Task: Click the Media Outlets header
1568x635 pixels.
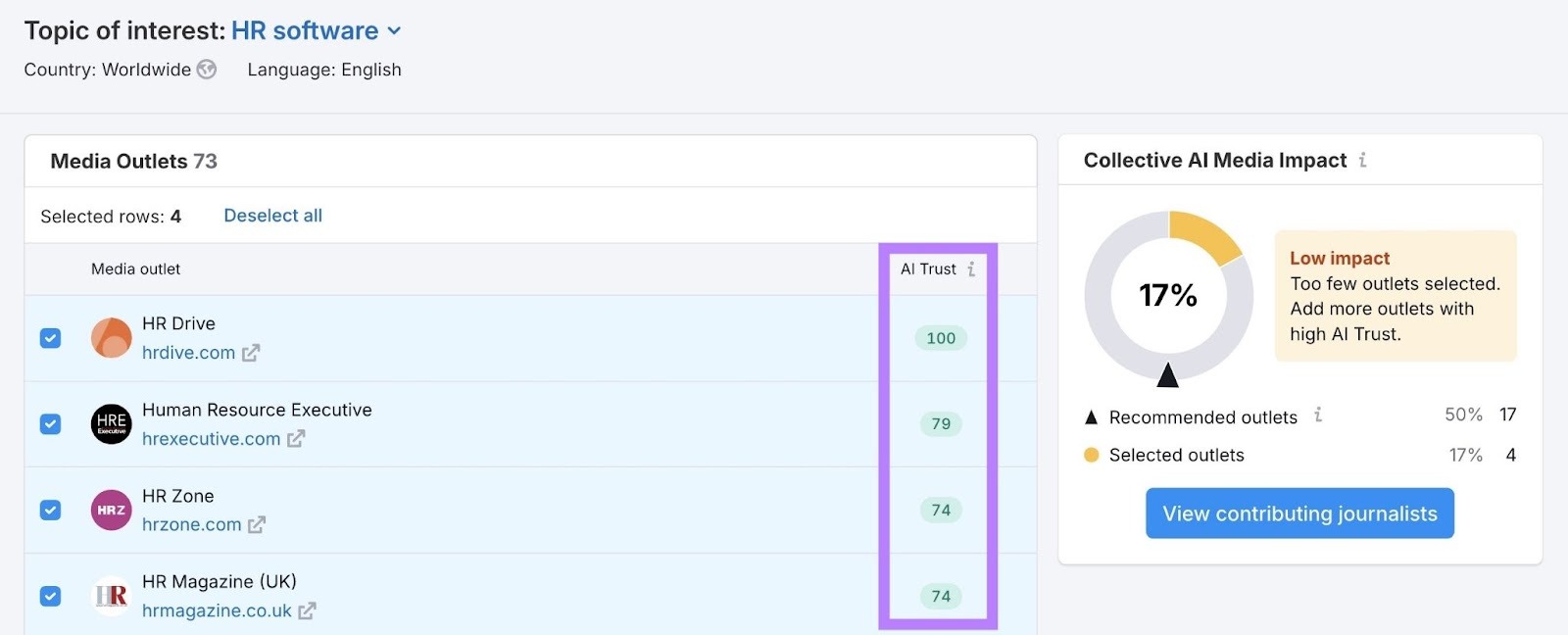Action: 132,161
